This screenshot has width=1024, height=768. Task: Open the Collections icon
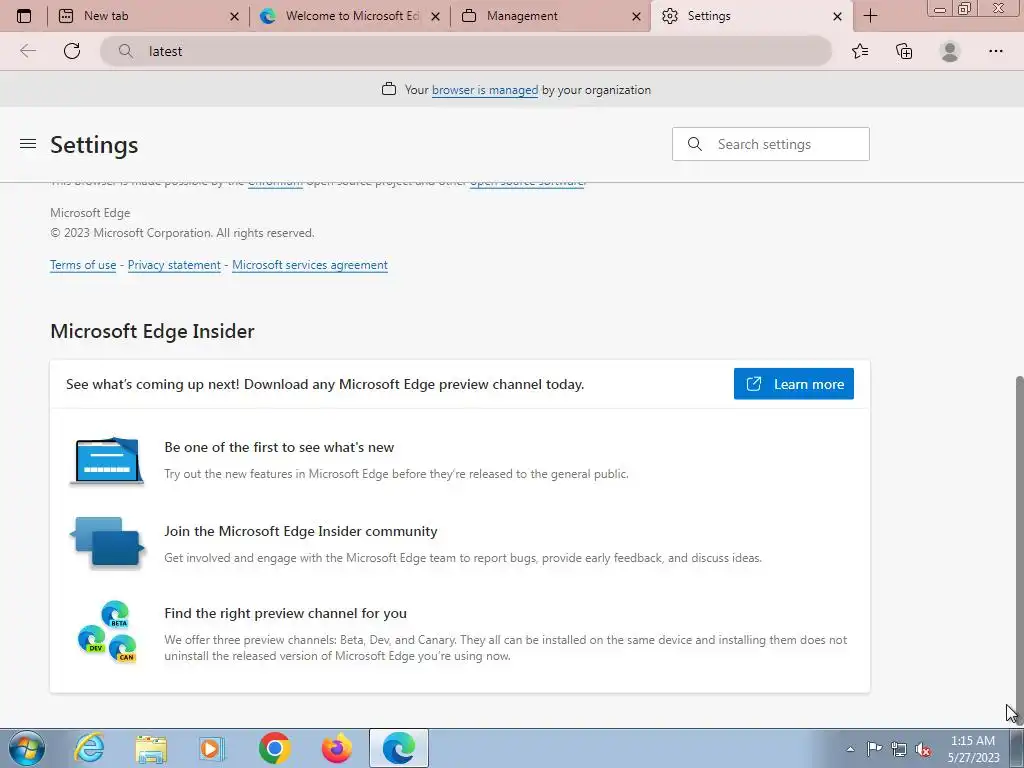pos(904,51)
